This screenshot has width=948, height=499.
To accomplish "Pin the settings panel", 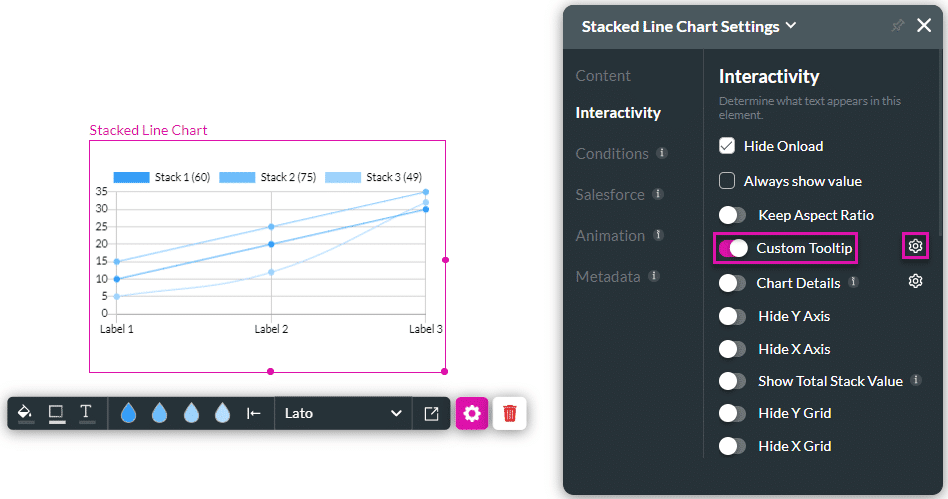I will click(897, 26).
